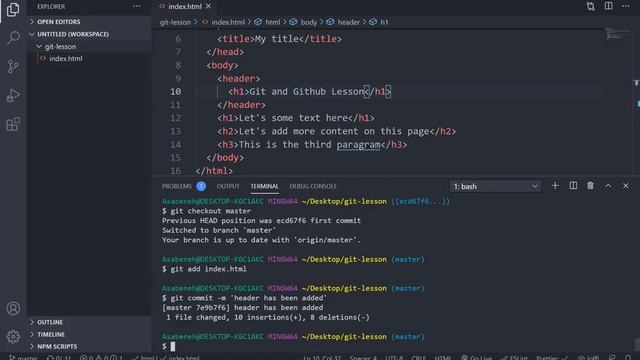Viewport: 640px width, 360px height.
Task: Open the Source Control view
Action: point(13,66)
